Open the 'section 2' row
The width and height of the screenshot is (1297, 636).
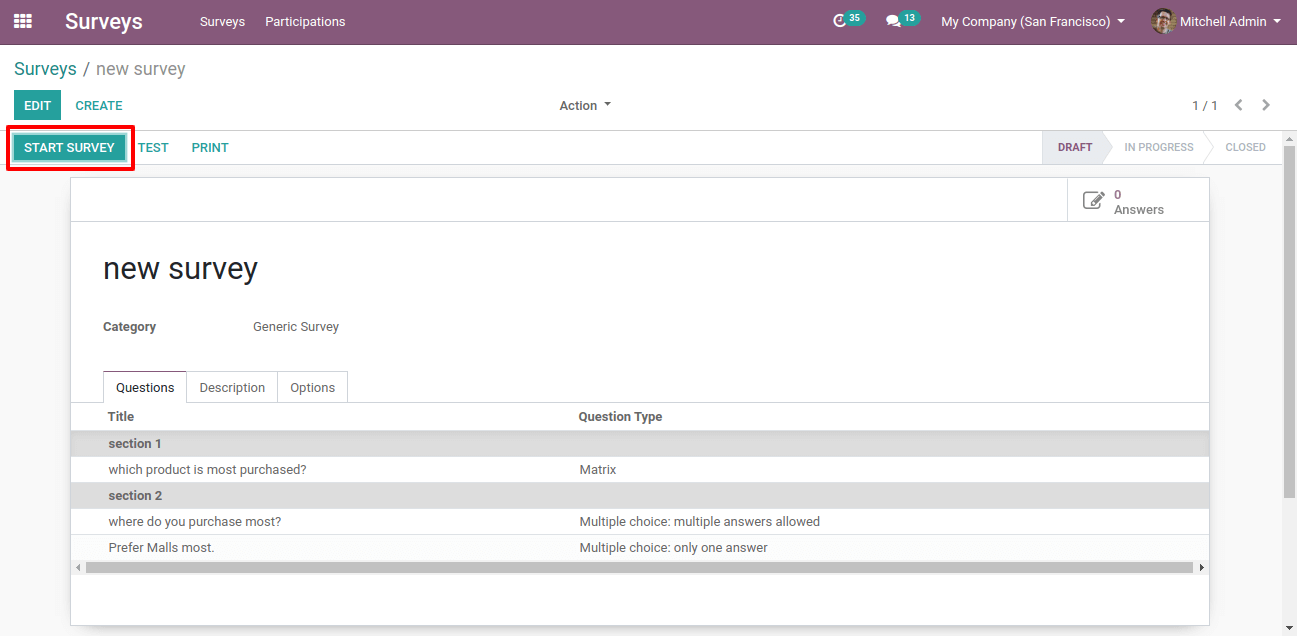[639, 495]
